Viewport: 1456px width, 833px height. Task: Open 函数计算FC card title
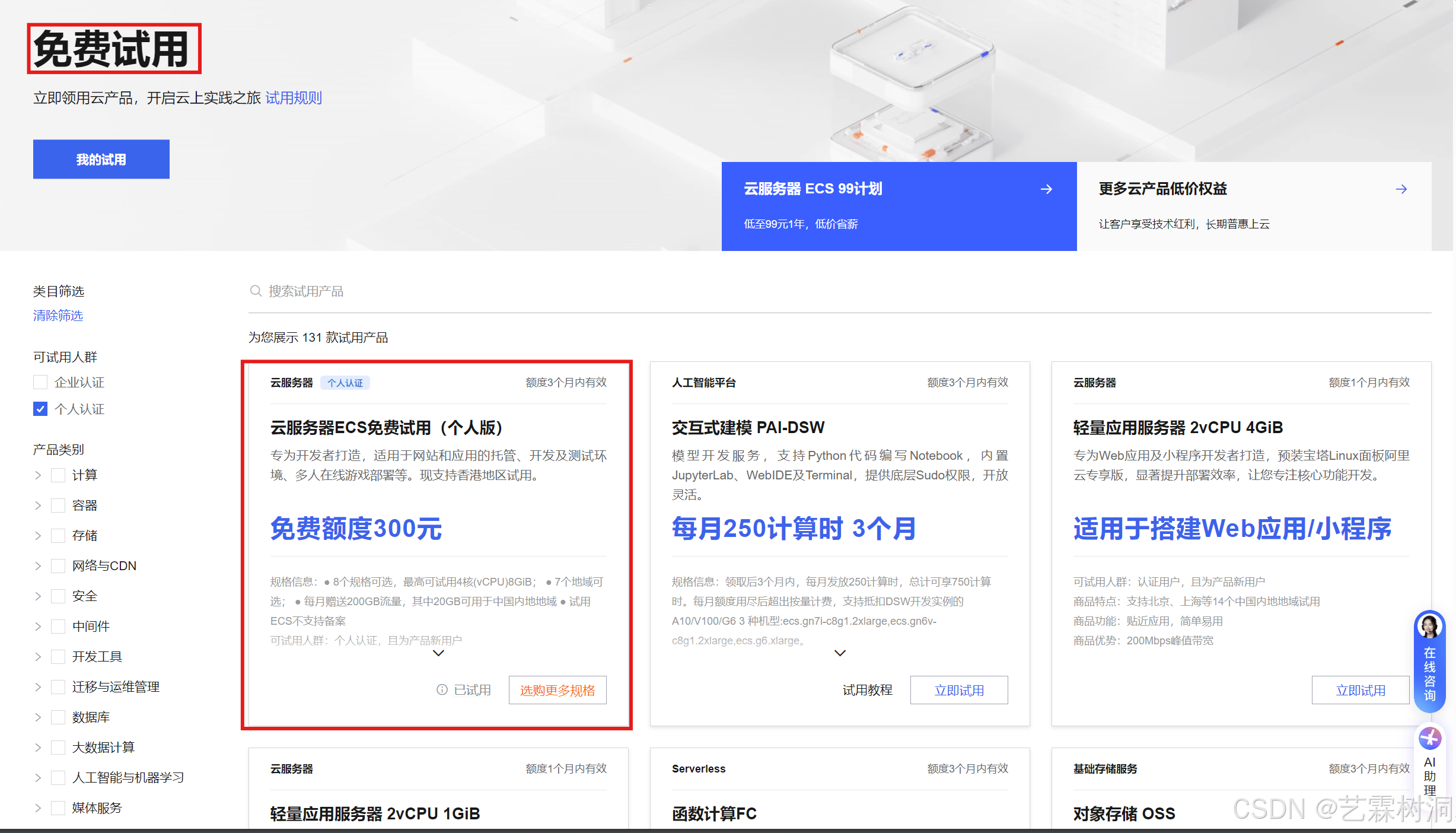(715, 813)
